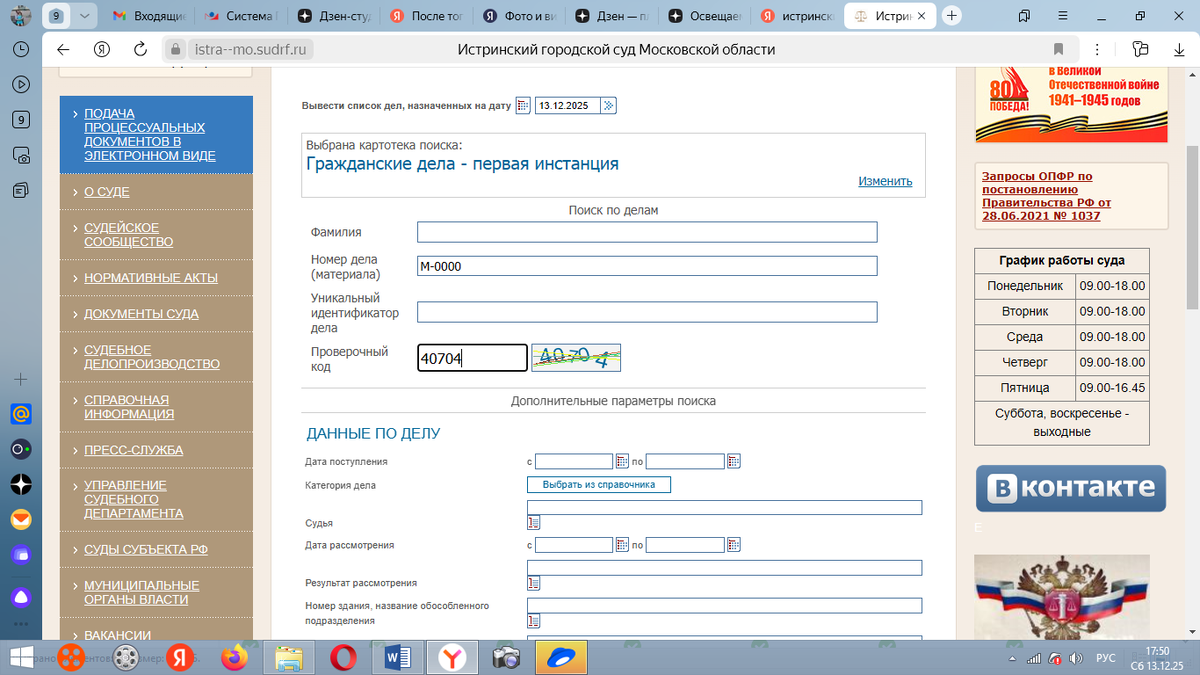Open the browser extensions icon near downloads

click(x=1141, y=49)
